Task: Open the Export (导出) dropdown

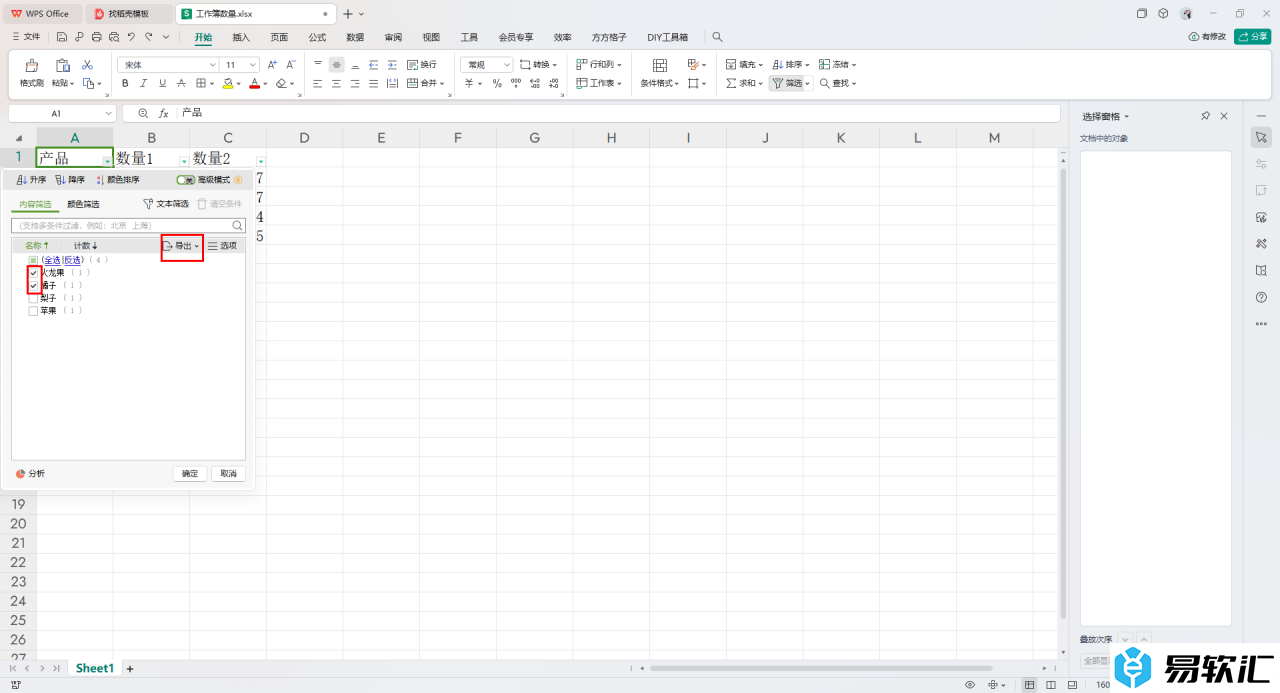Action: (x=182, y=245)
